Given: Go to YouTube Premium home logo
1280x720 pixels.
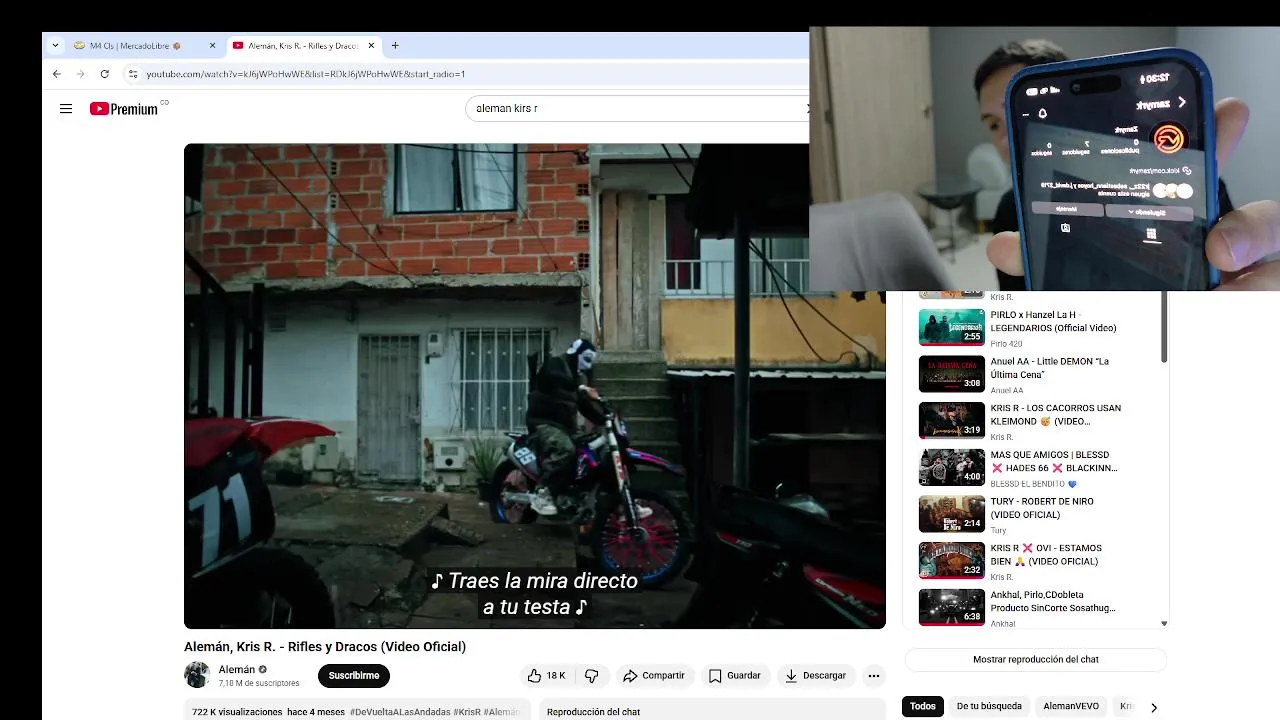Looking at the screenshot, I should click(124, 109).
